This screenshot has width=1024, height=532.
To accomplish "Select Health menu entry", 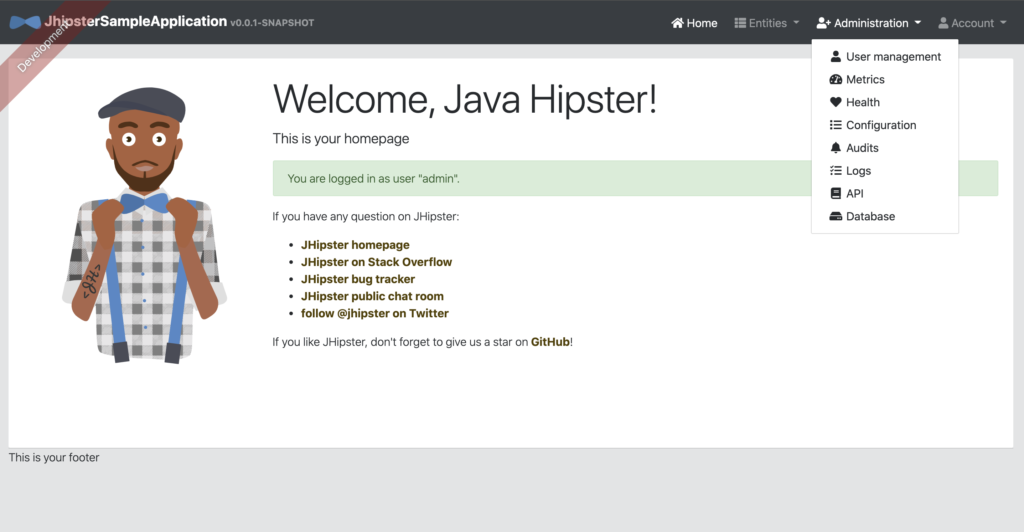I will tap(885, 102).
